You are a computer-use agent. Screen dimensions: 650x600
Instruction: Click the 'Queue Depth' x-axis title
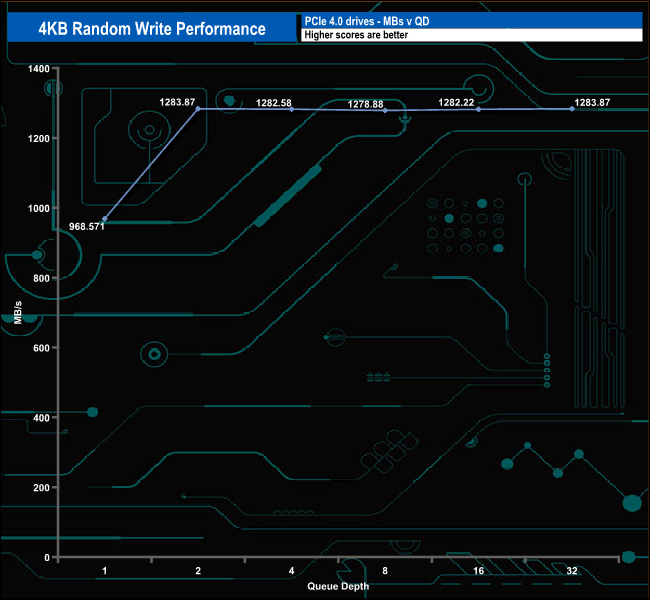click(338, 586)
